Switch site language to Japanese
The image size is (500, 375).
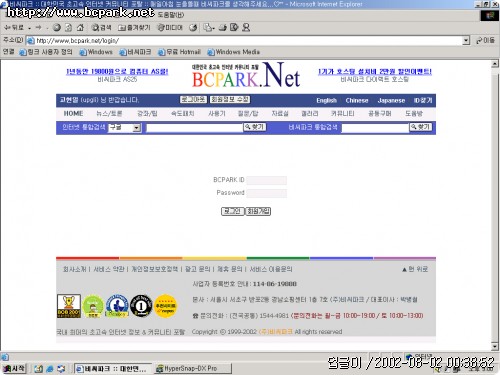click(x=391, y=100)
